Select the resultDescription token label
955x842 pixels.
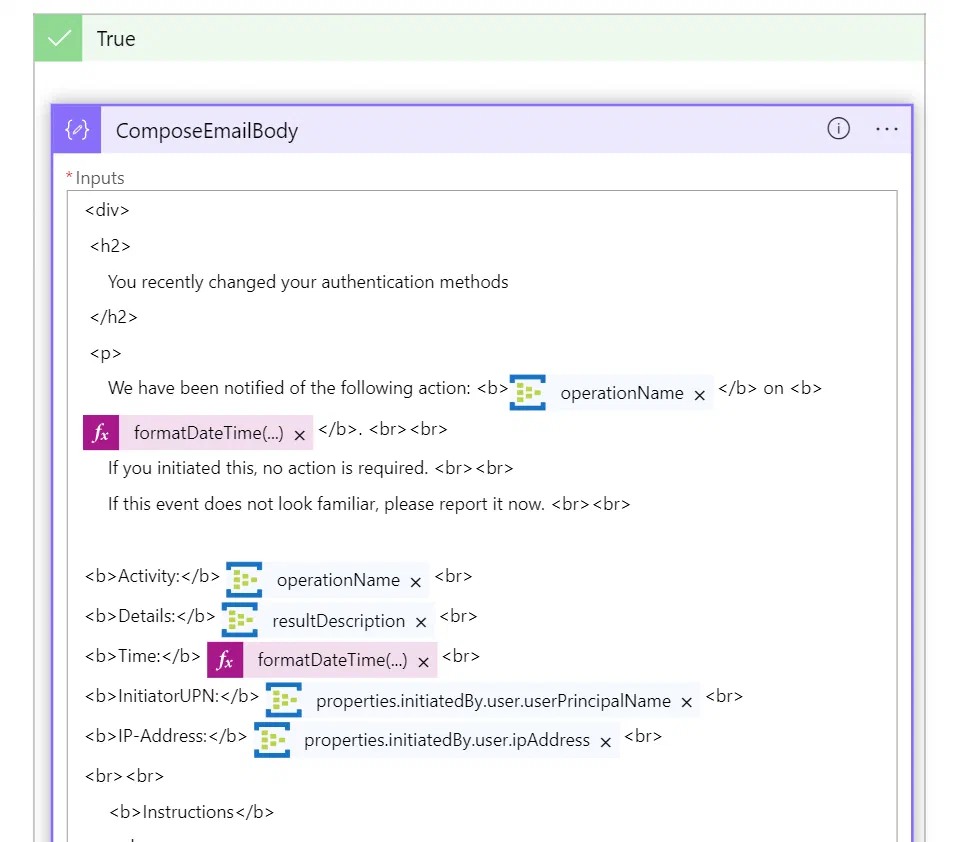(339, 620)
